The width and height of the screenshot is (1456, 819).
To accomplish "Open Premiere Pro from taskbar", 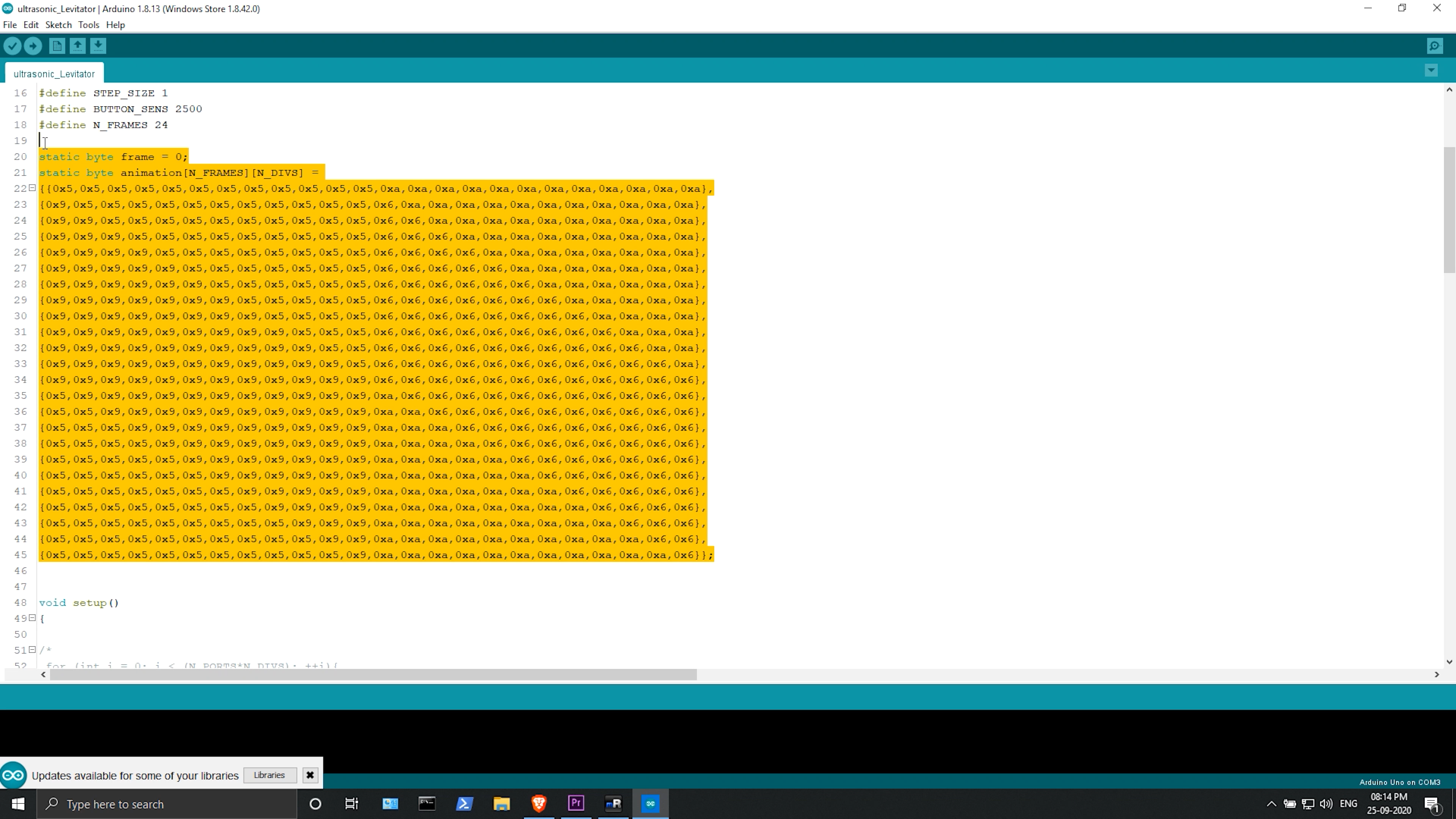I will (576, 804).
